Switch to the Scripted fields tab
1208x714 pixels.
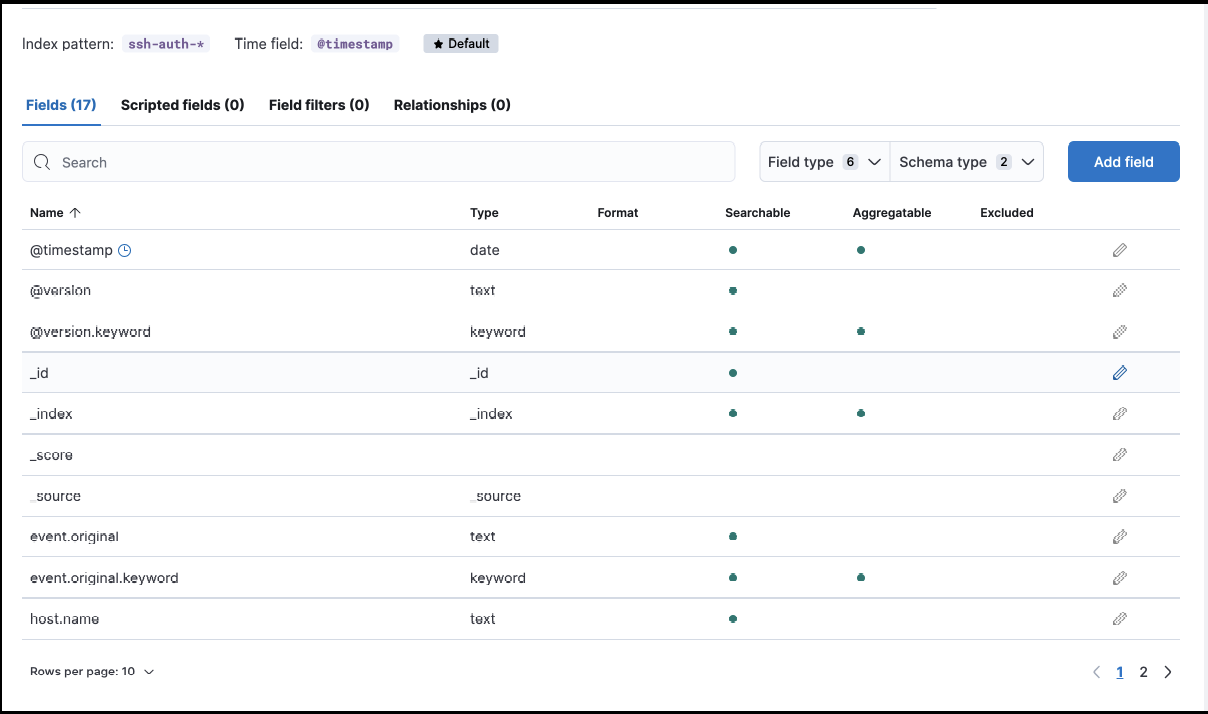183,105
